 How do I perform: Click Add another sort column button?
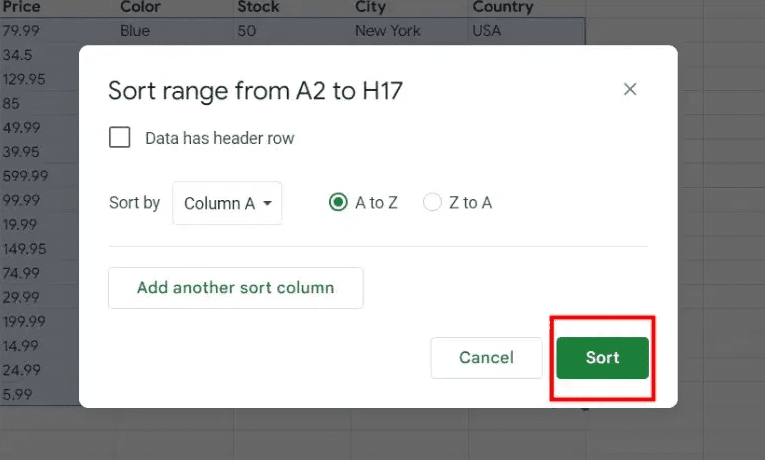[x=235, y=288]
